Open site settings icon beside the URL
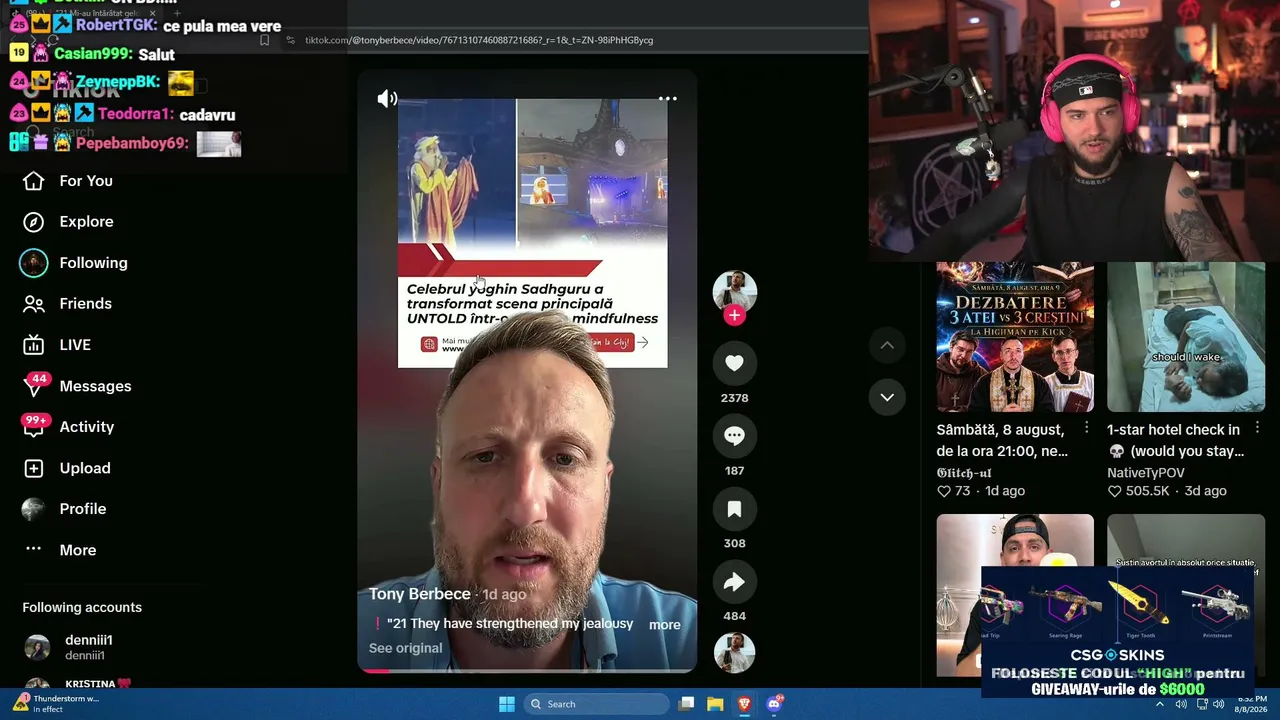This screenshot has height=720, width=1280. (290, 40)
